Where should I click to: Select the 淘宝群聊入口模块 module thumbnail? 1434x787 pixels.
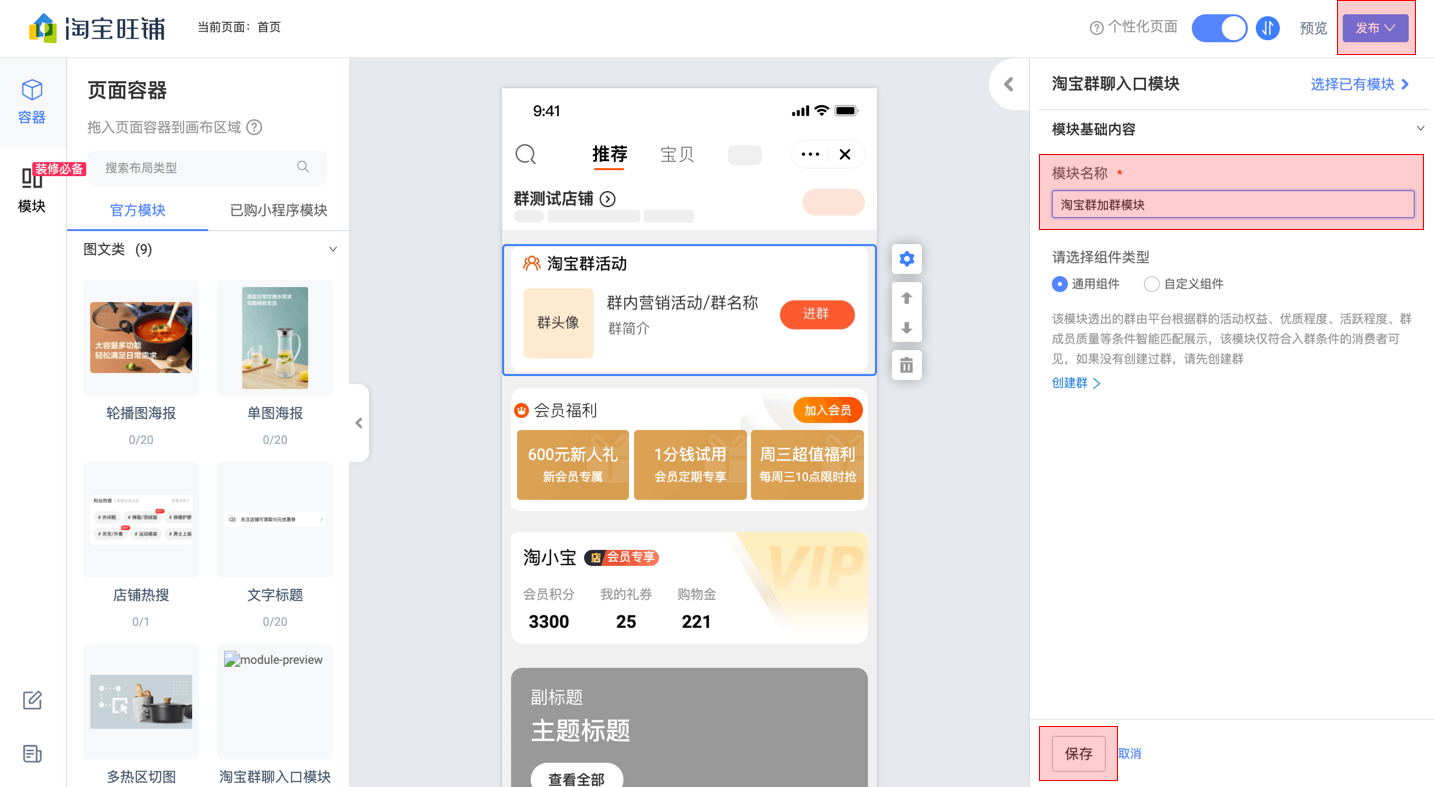pos(275,702)
